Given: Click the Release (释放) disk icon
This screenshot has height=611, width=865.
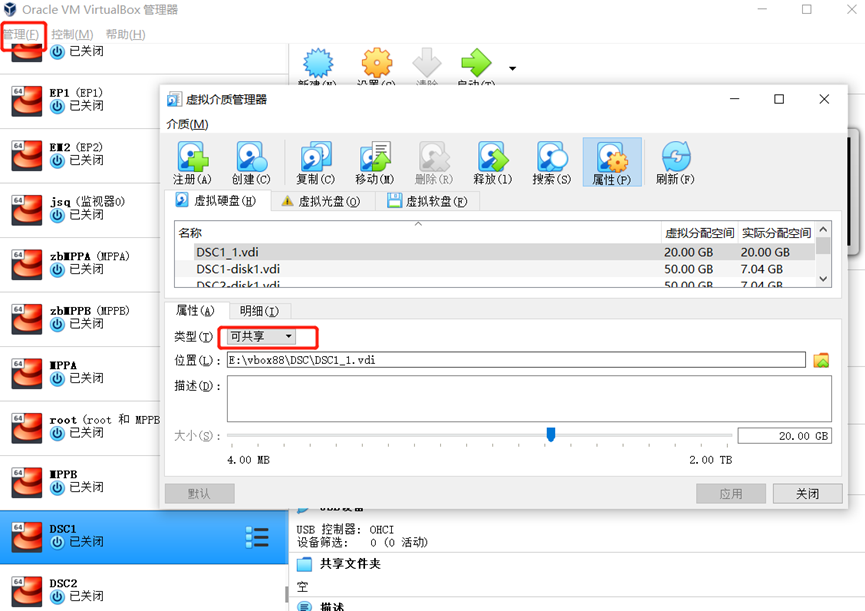Looking at the screenshot, I should 493,157.
